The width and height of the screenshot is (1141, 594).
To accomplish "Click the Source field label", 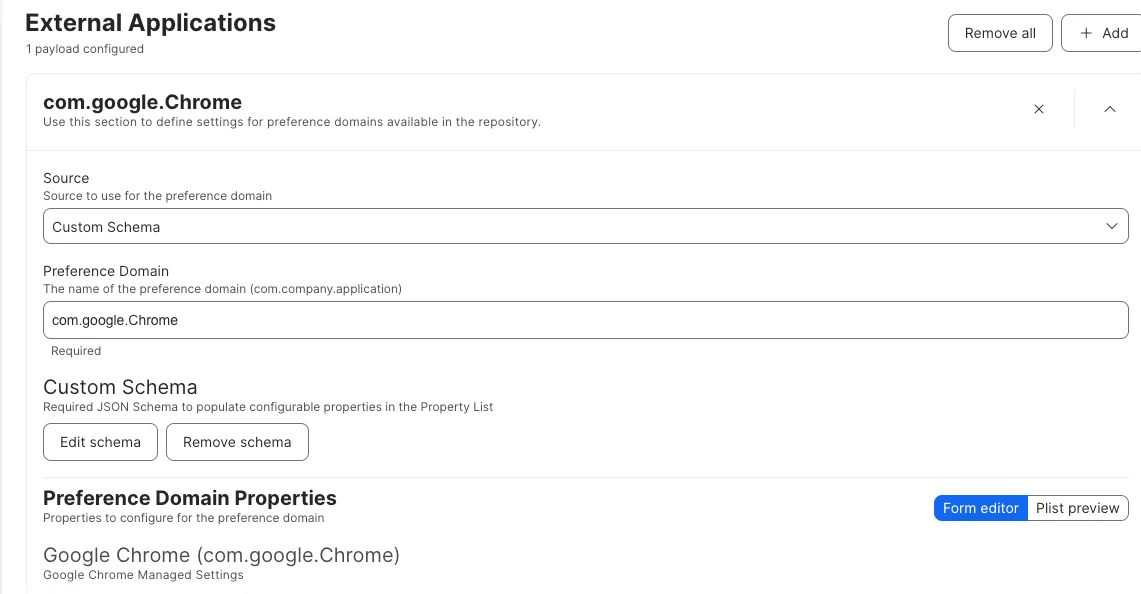I will (x=66, y=178).
